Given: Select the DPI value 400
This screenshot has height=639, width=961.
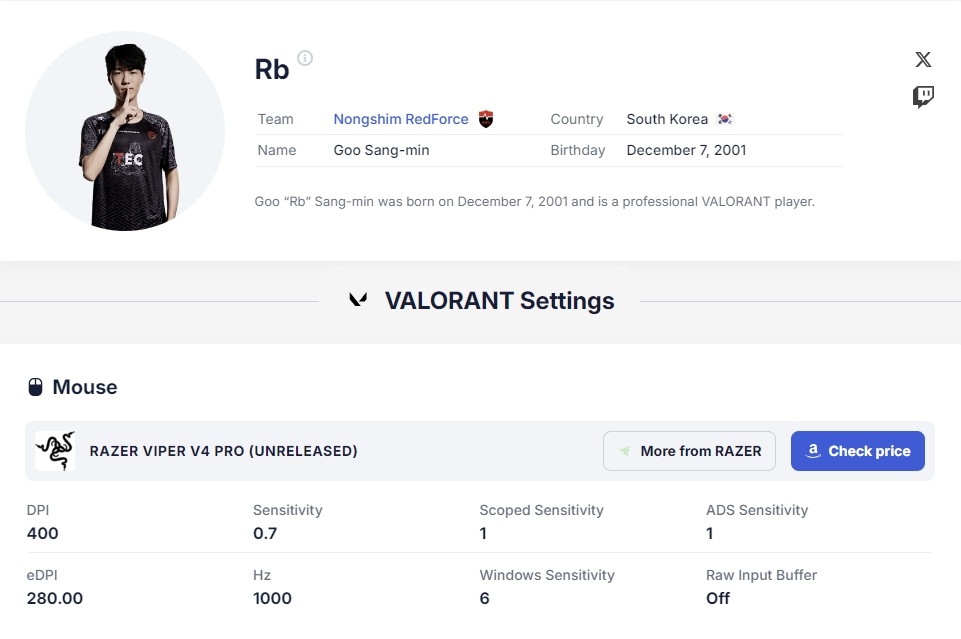Looking at the screenshot, I should (43, 533).
